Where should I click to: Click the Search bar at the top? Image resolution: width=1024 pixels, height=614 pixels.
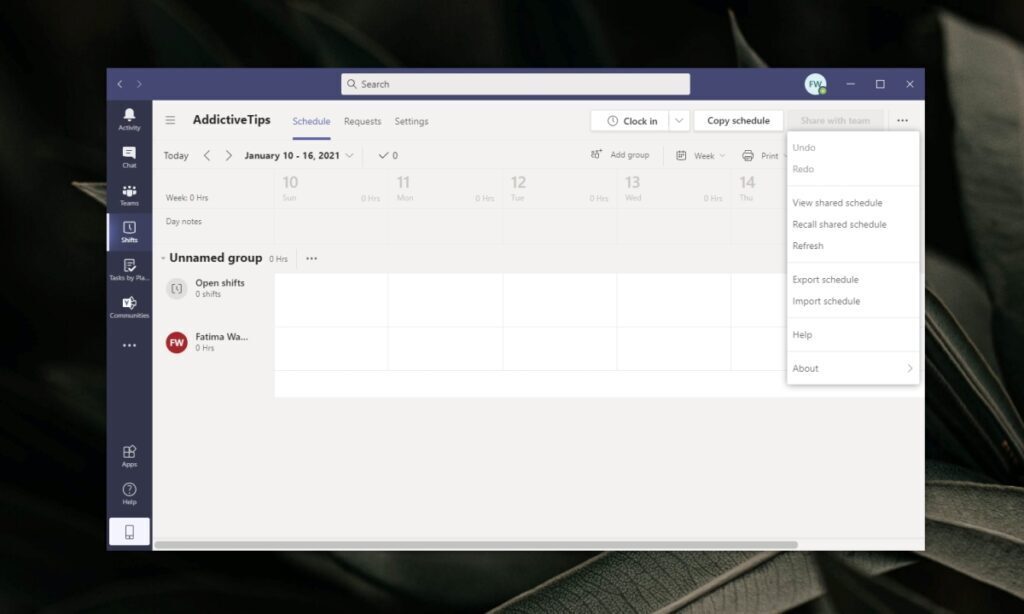513,84
